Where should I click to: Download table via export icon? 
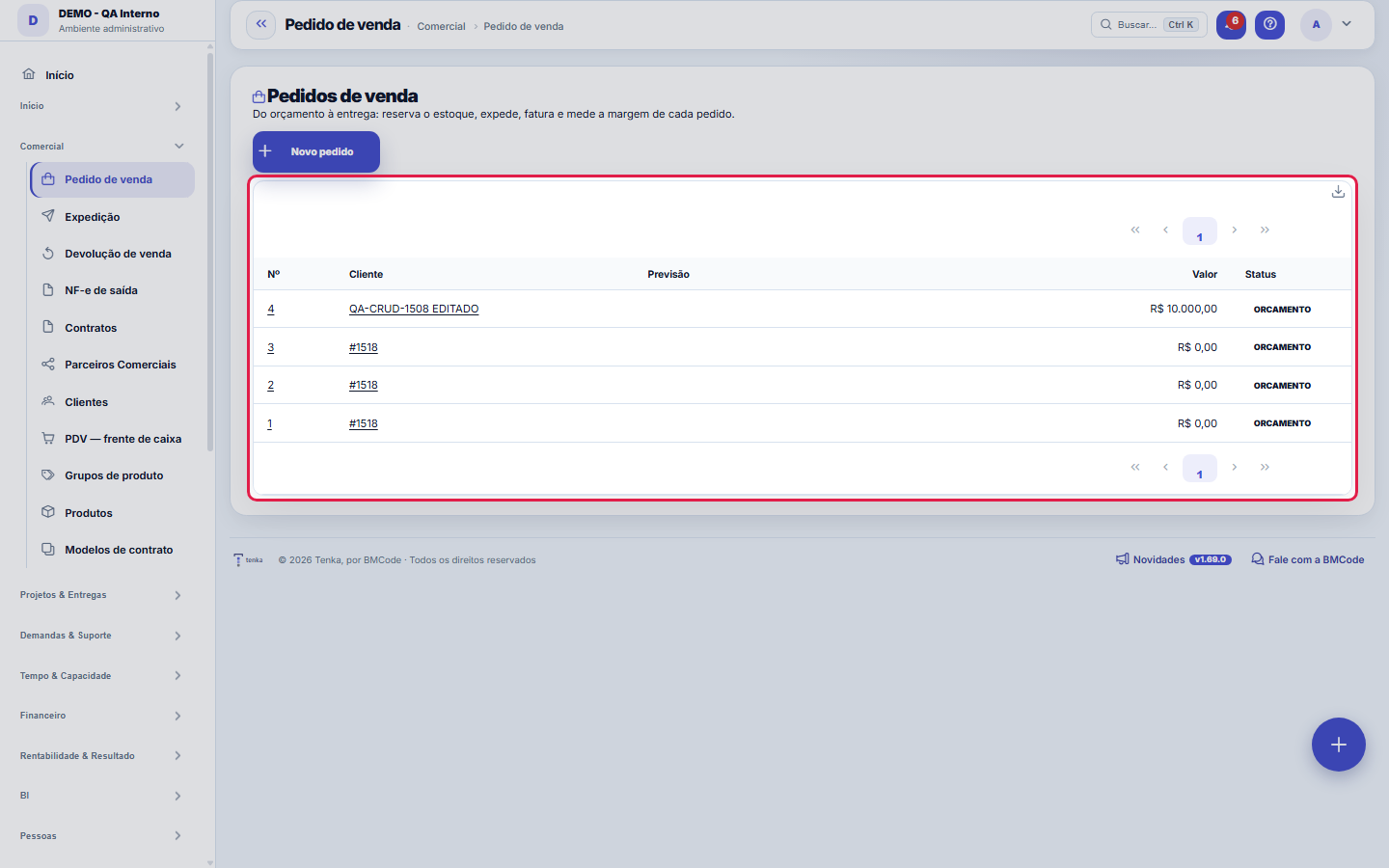(x=1338, y=192)
